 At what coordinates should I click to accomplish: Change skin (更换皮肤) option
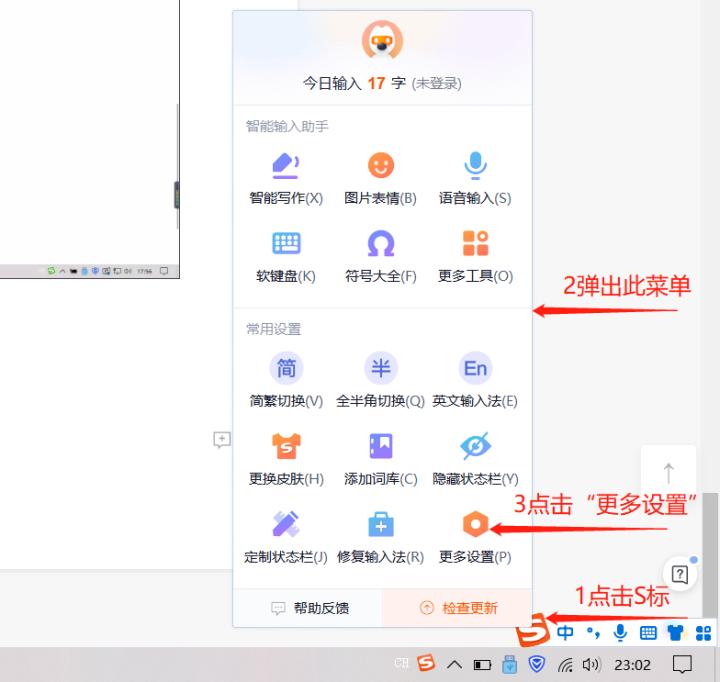point(286,459)
